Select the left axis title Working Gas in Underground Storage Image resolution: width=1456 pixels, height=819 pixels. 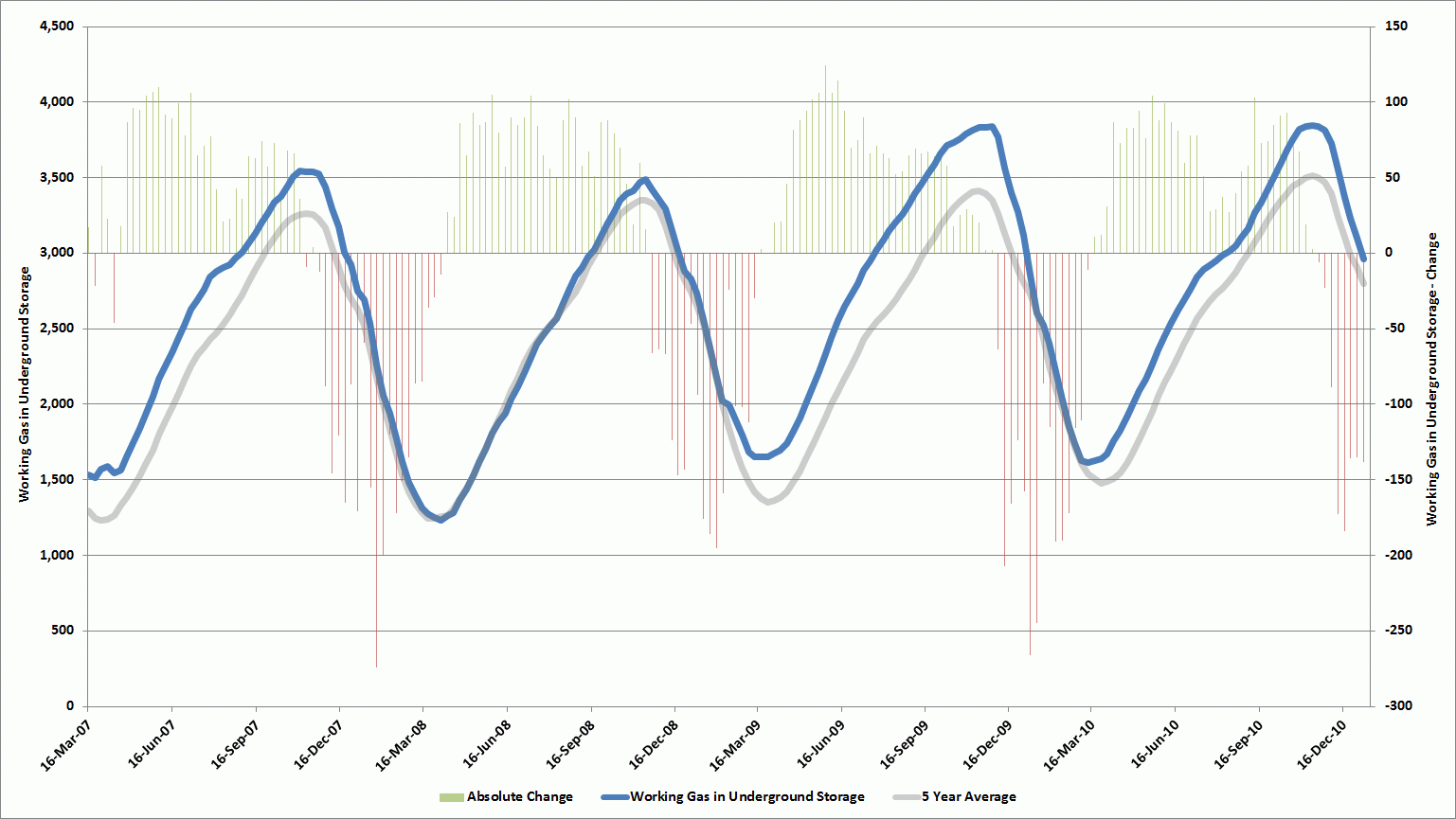click(25, 384)
